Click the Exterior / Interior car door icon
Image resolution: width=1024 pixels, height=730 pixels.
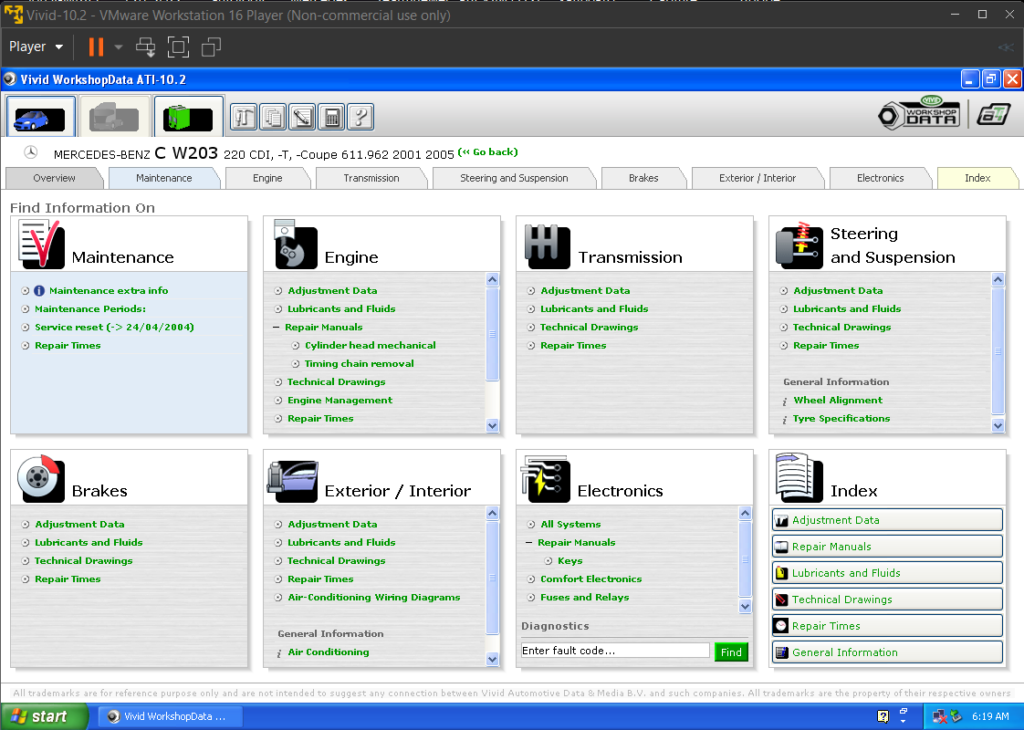pyautogui.click(x=293, y=481)
